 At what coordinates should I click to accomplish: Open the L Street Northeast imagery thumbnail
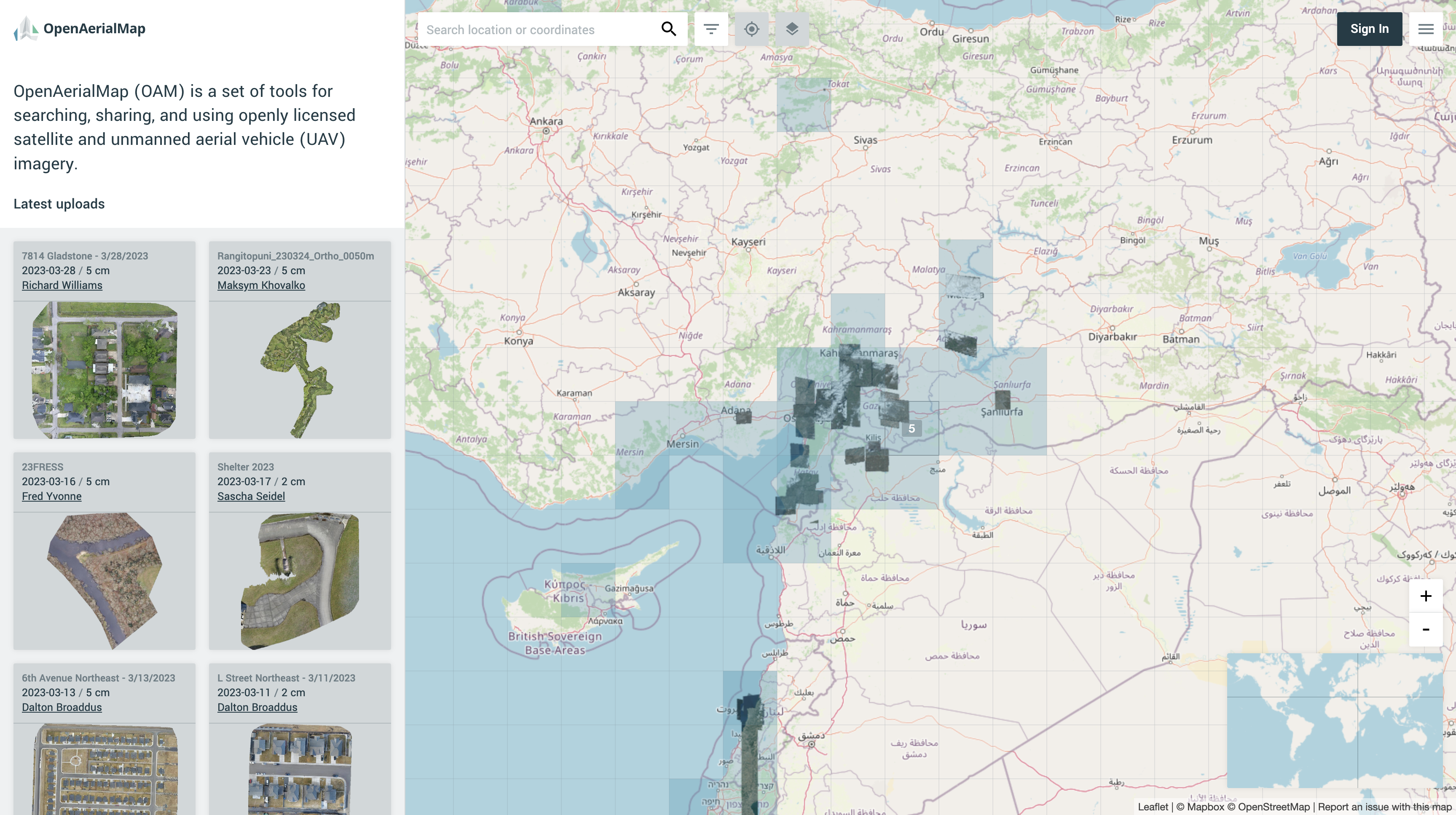(300, 769)
